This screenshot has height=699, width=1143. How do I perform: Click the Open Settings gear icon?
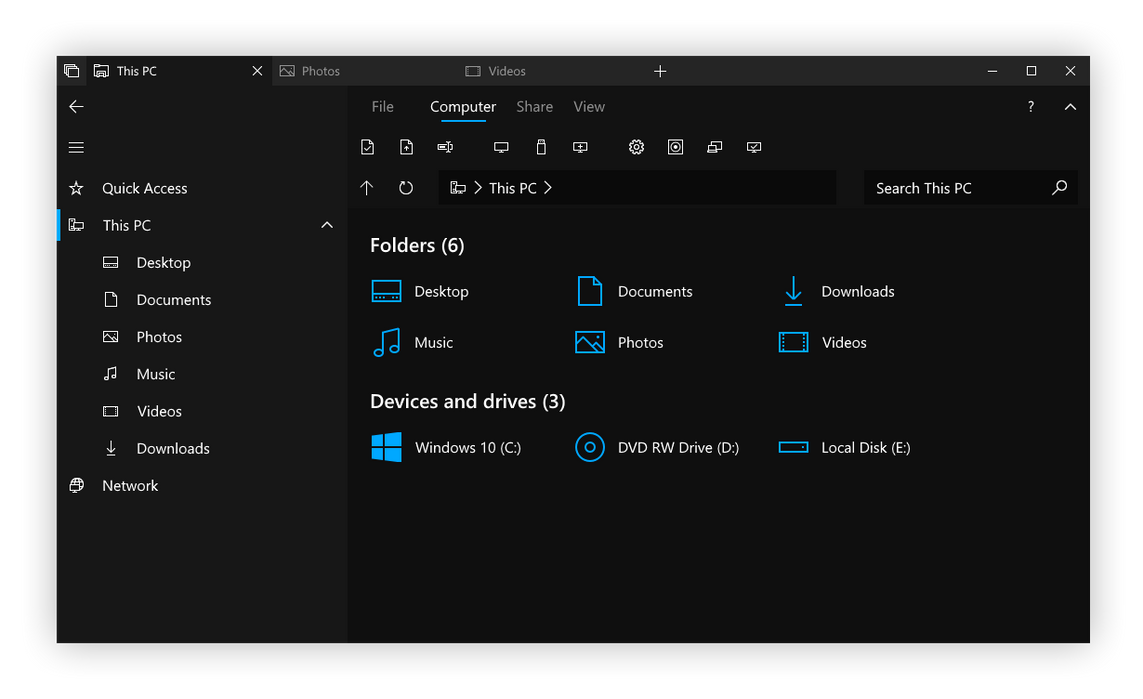coord(636,146)
